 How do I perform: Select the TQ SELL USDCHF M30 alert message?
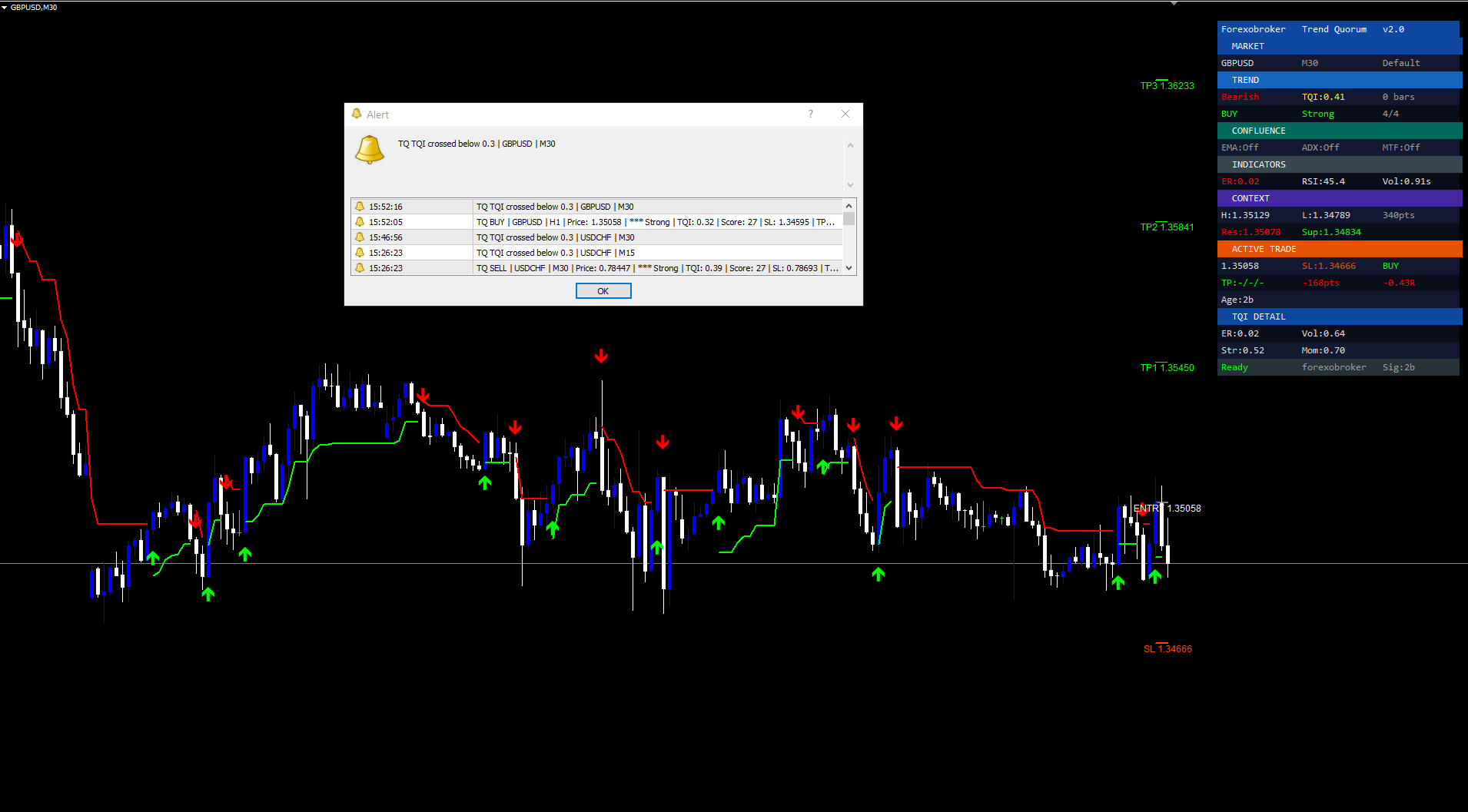pyautogui.click(x=657, y=268)
